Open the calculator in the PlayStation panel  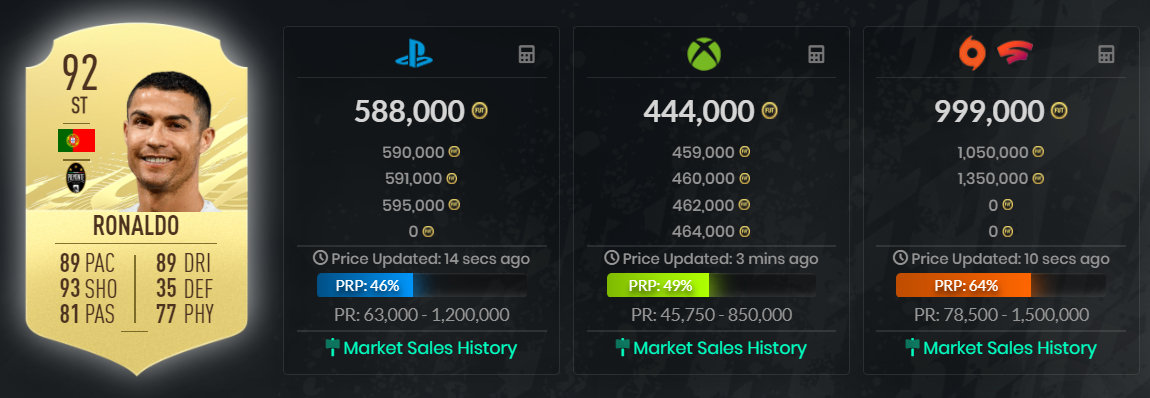pos(527,54)
